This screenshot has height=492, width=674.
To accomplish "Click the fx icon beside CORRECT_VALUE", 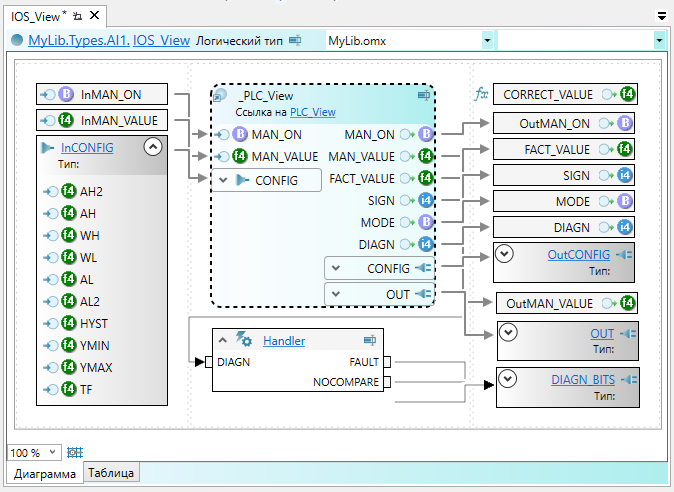I will tap(481, 95).
